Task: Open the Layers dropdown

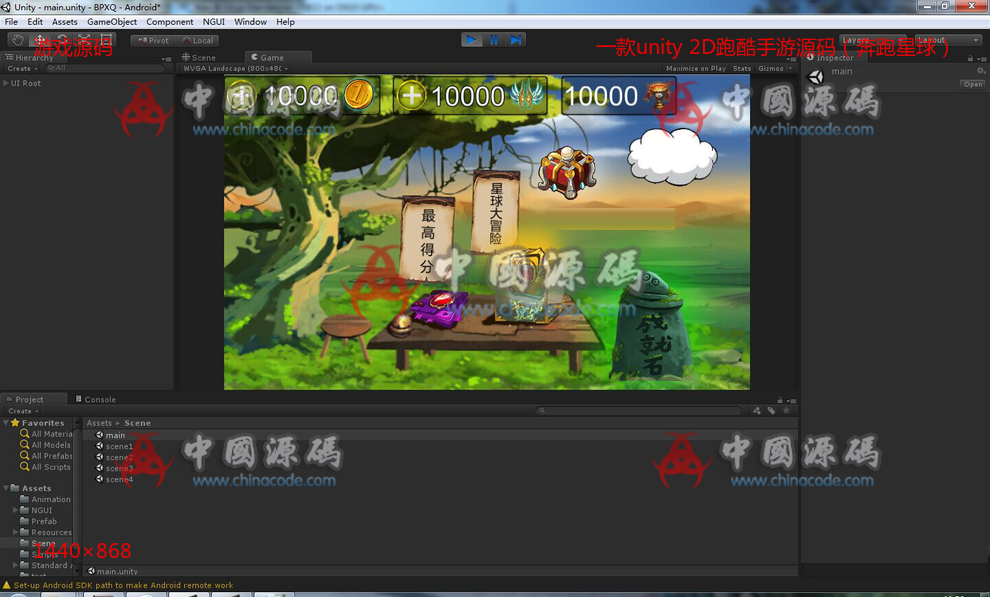Action: click(873, 40)
